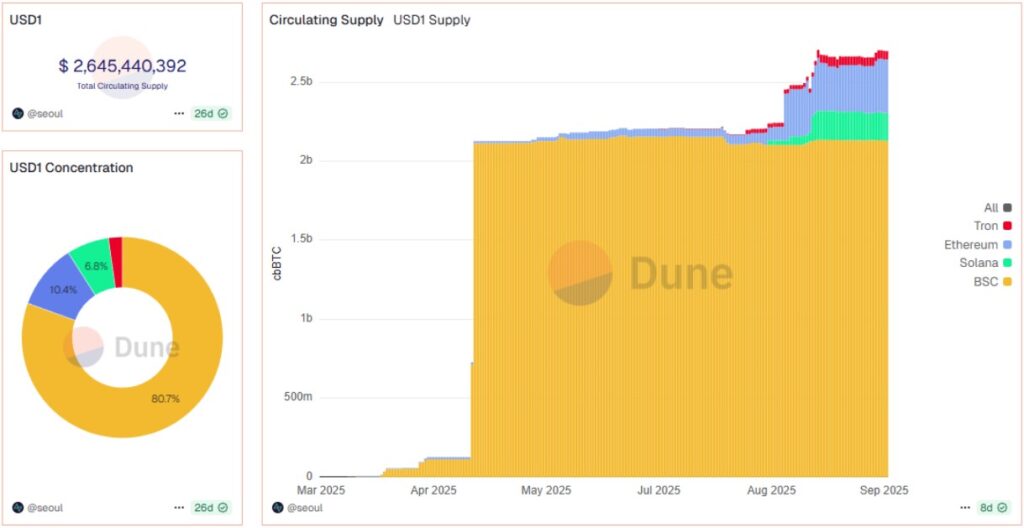Click @seoul avatar under Circulating Supply chart
1024x528 pixels.
278,508
